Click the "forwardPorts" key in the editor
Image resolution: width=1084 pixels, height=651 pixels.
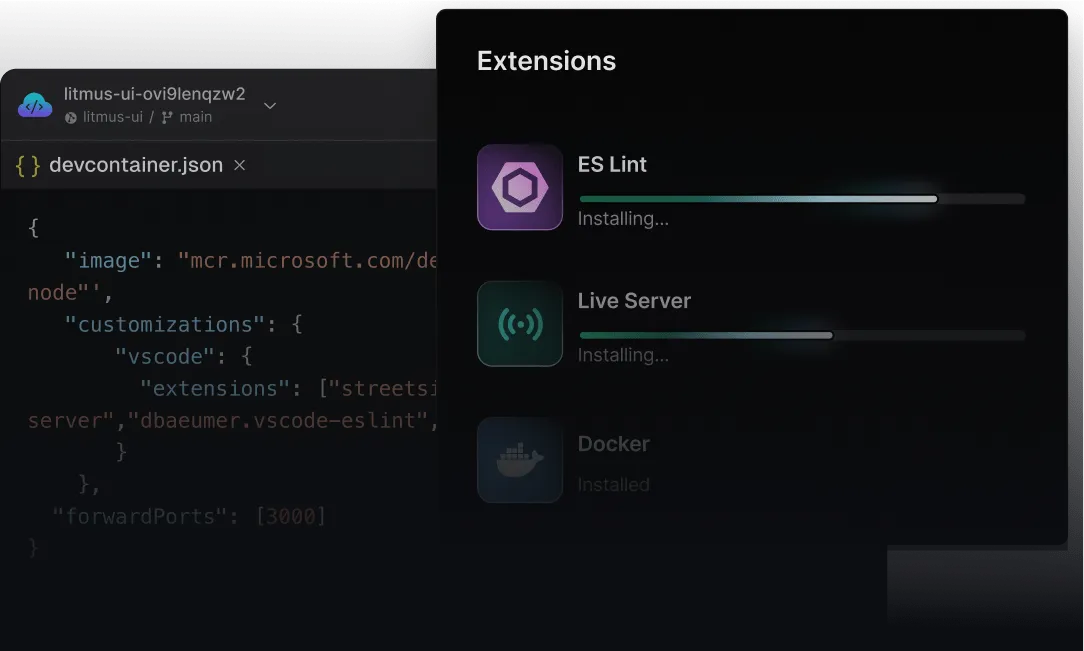140,516
